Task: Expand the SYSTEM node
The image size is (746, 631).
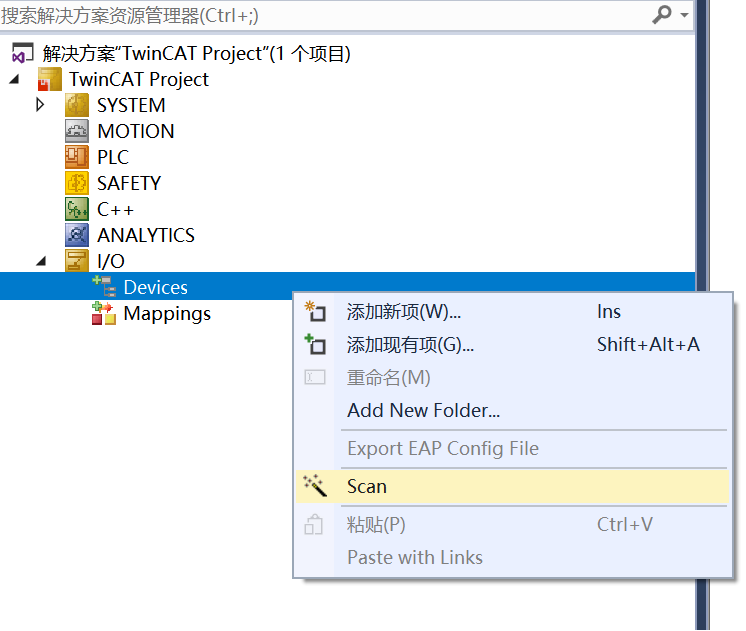Action: [x=40, y=105]
